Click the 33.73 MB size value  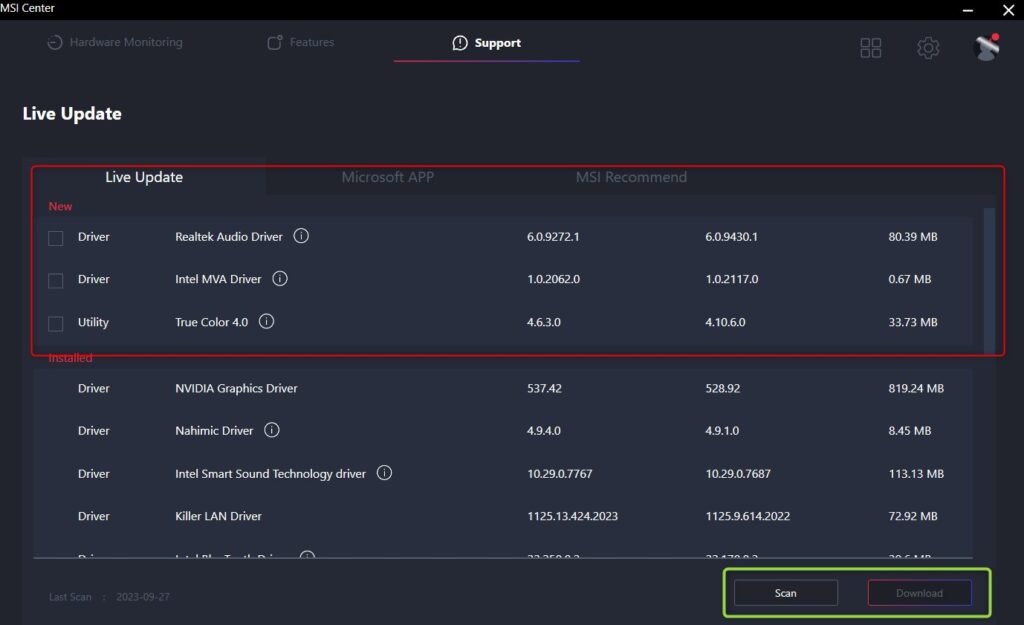tap(913, 322)
